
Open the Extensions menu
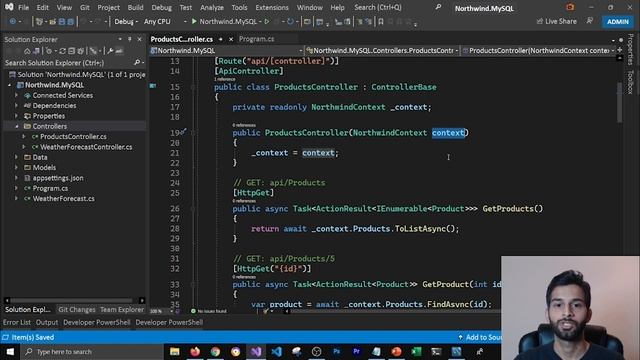(272, 7)
